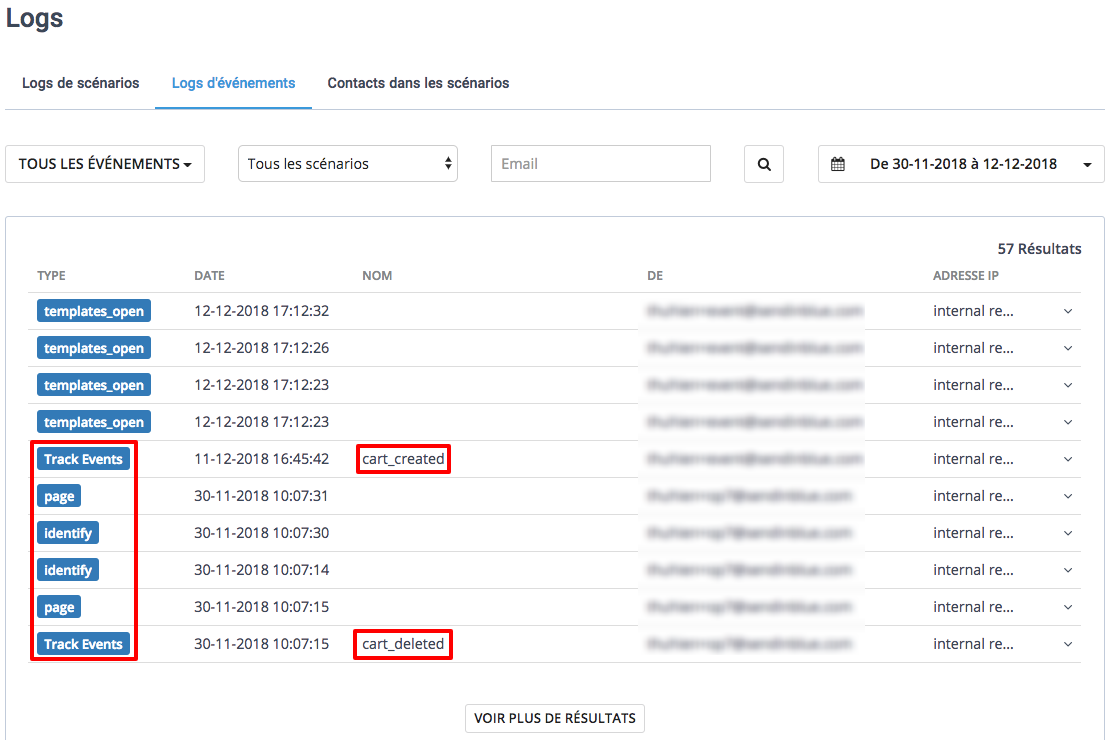Click page badge at 10:07:31
Image resolution: width=1110 pixels, height=740 pixels.
tap(59, 496)
